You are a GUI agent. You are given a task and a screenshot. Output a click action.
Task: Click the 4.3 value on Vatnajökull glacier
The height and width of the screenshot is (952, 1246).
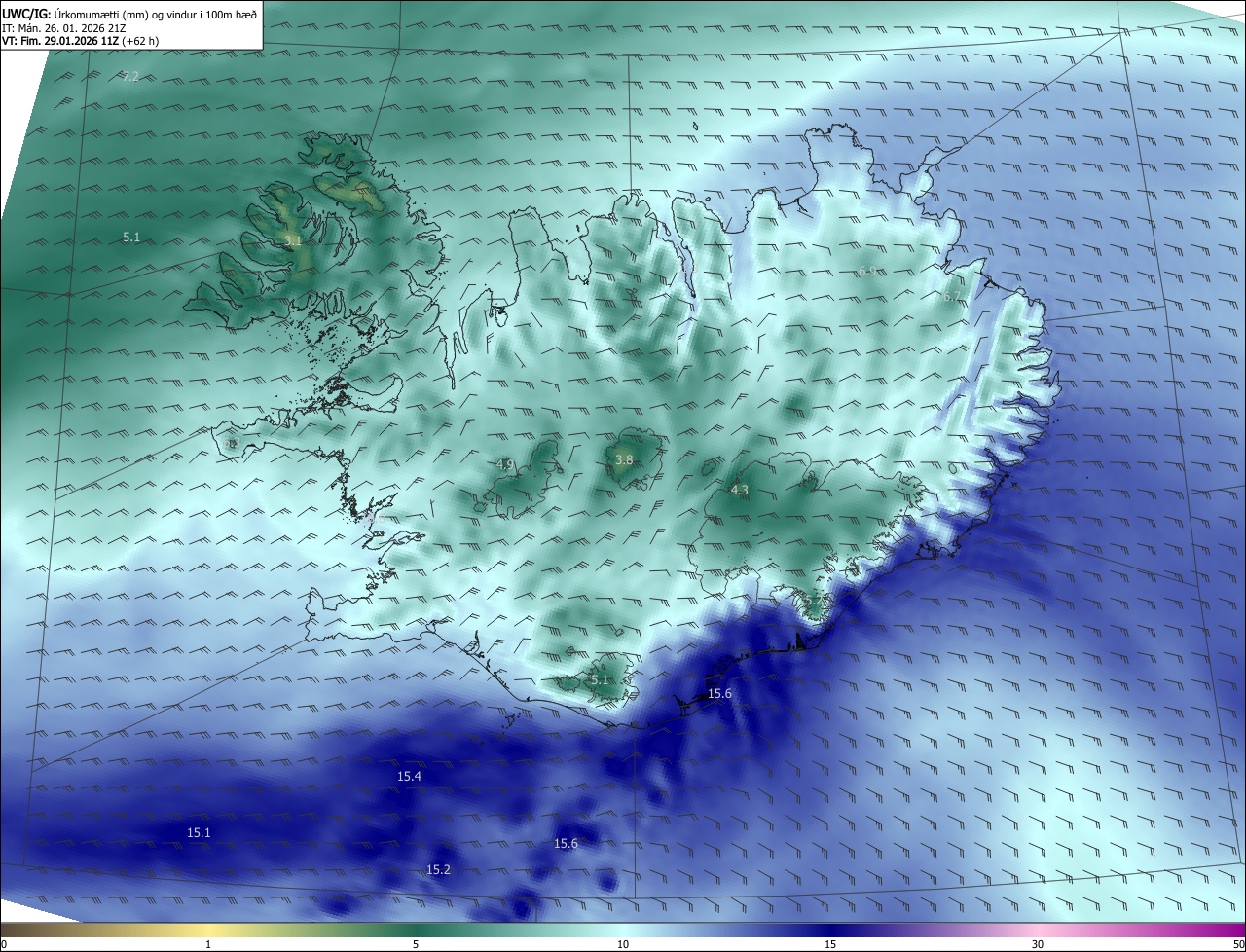739,490
